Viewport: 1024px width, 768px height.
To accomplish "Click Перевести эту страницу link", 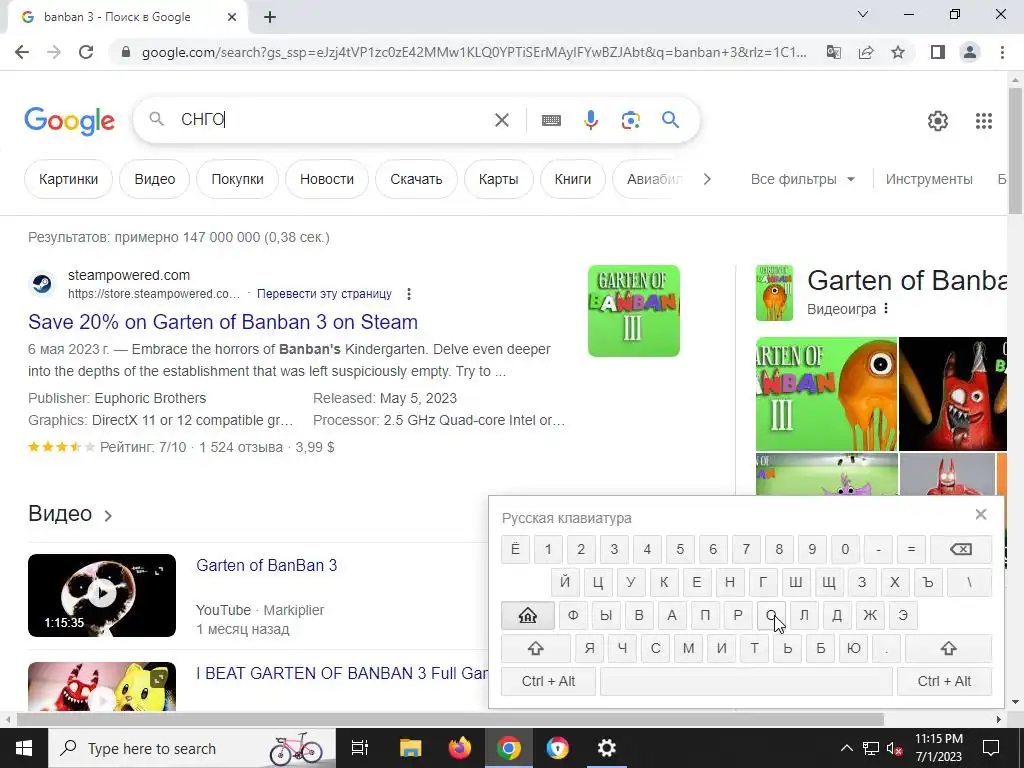I will click(324, 294).
